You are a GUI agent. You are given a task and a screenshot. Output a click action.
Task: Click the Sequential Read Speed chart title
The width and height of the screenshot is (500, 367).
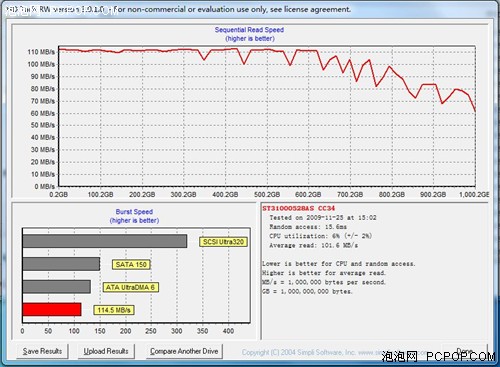click(x=249, y=30)
